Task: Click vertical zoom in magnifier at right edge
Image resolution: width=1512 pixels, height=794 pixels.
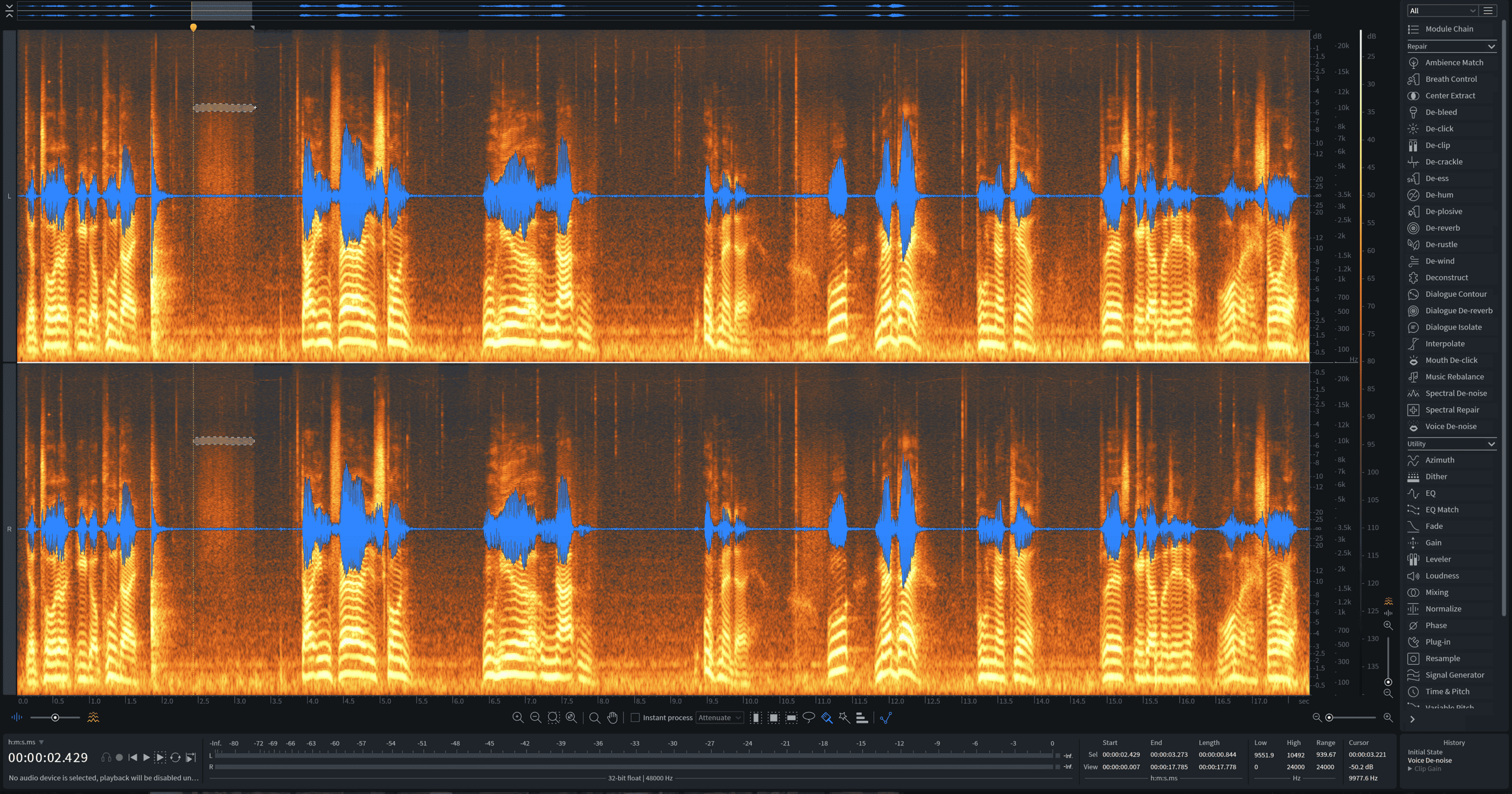Action: coord(1388,626)
